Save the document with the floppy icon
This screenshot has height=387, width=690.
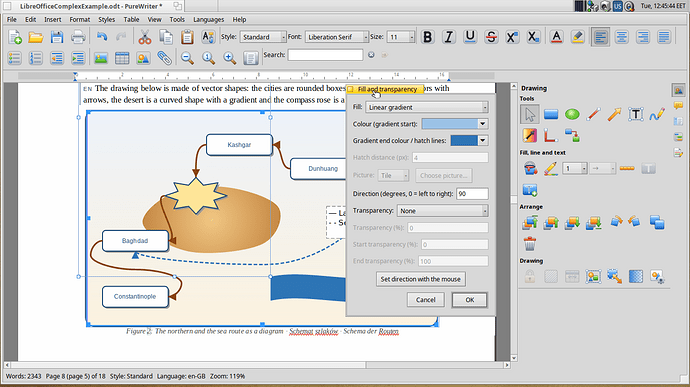point(57,37)
